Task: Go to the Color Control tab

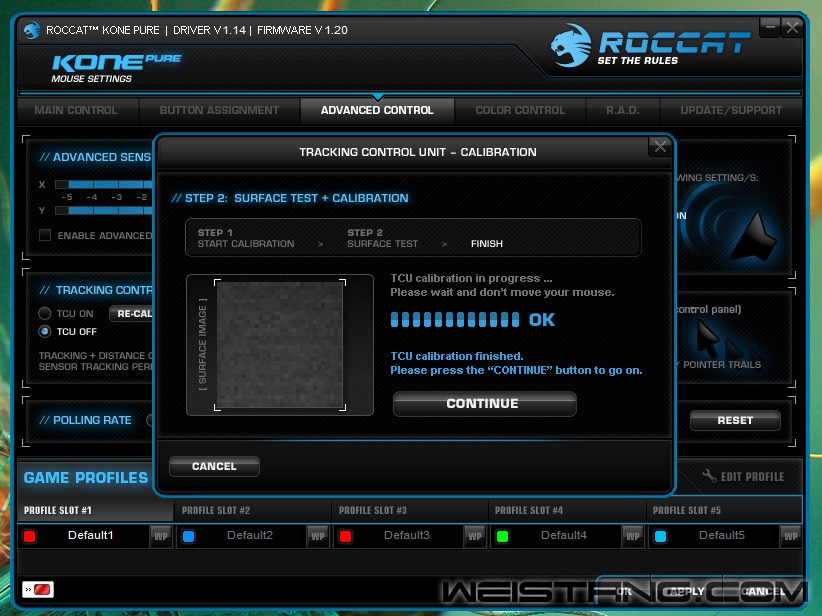Action: tap(520, 110)
